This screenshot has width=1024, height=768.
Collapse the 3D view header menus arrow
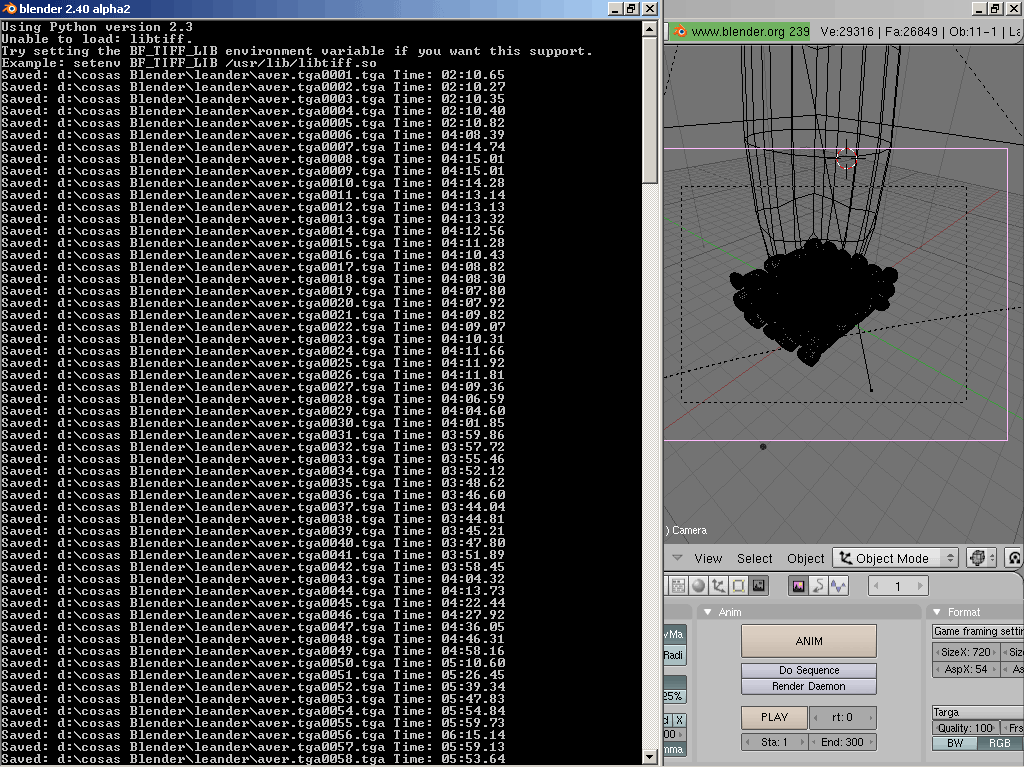(x=677, y=558)
